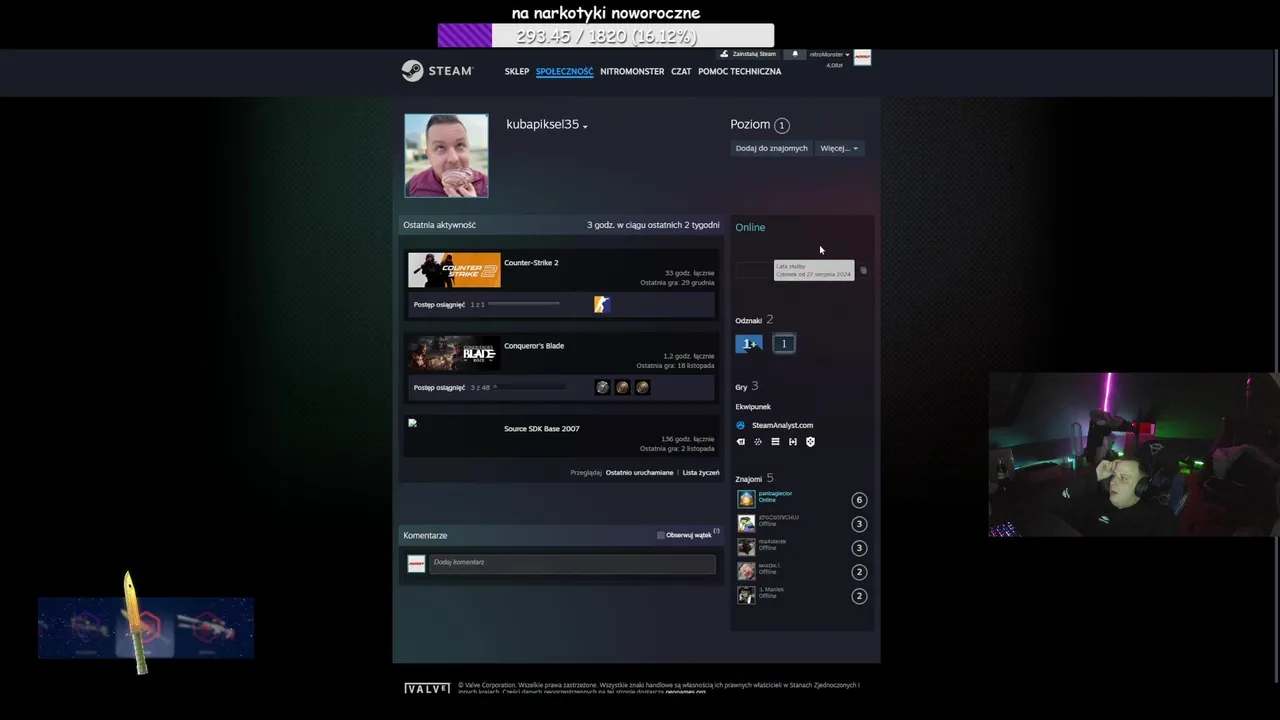The width and height of the screenshot is (1280, 720).
Task: Click the shield icon under SteamAnalyst.com
Action: [x=810, y=442]
